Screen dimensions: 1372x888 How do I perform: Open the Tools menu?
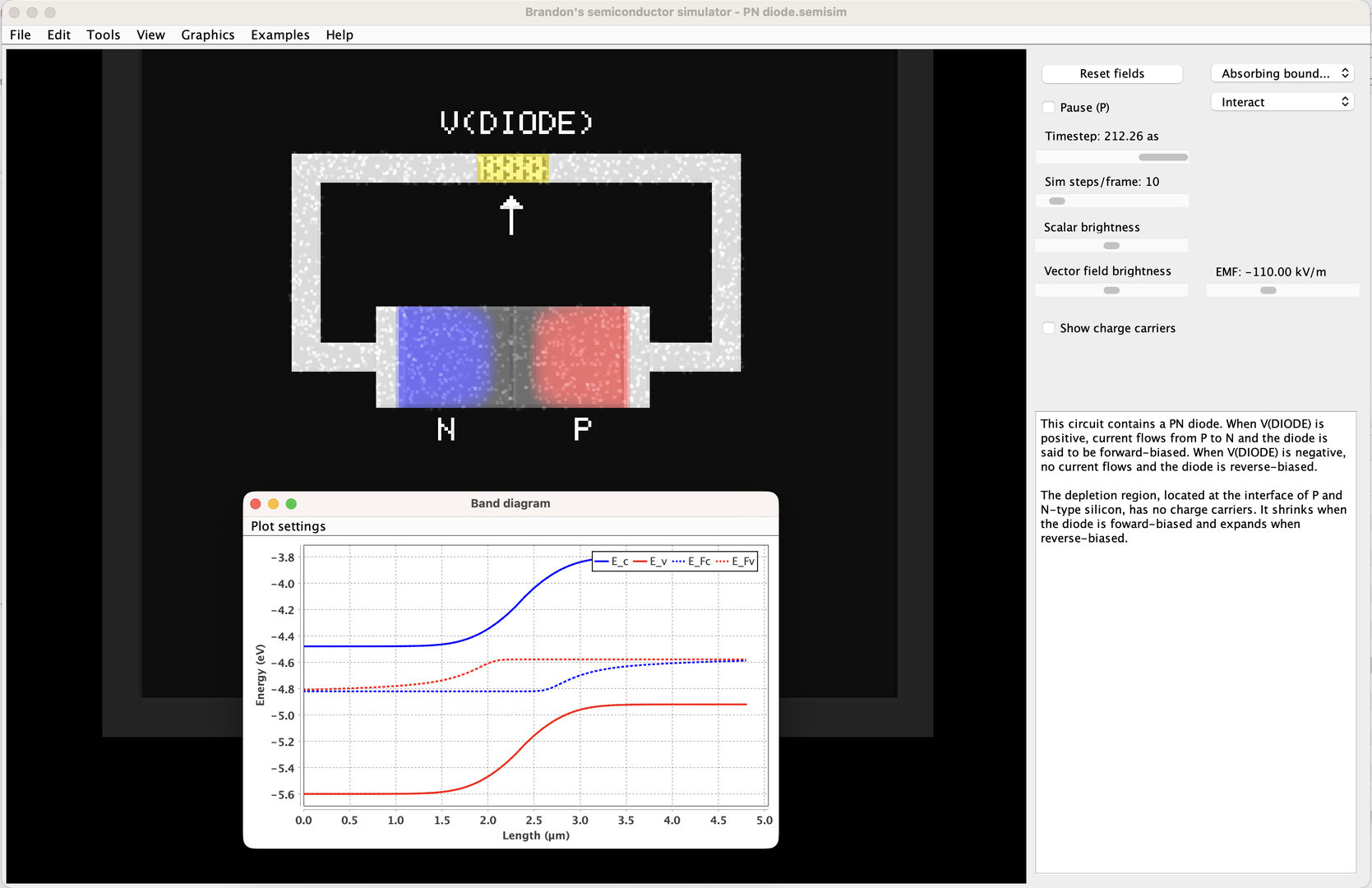tap(104, 35)
